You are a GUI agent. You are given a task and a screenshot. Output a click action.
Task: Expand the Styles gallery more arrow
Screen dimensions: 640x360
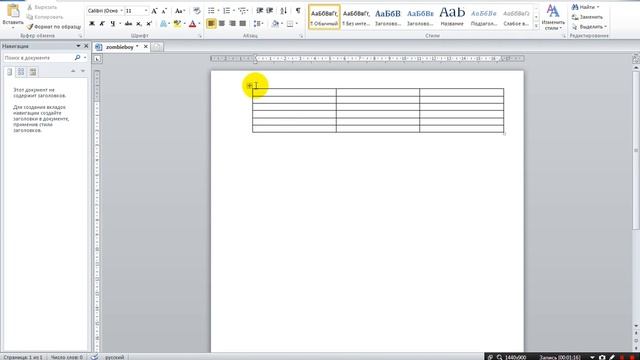(536, 26)
